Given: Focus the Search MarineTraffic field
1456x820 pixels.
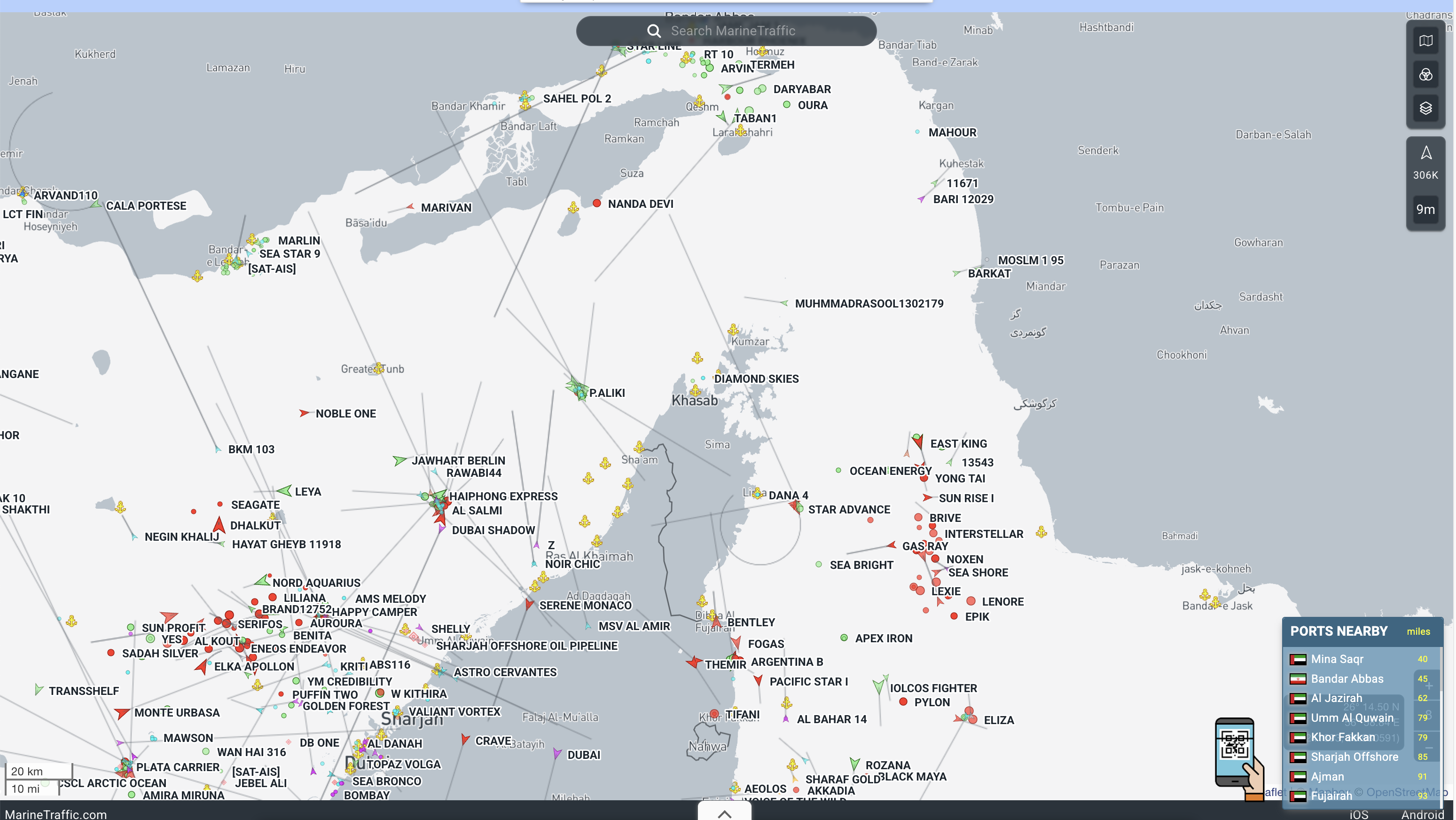Looking at the screenshot, I should [726, 31].
